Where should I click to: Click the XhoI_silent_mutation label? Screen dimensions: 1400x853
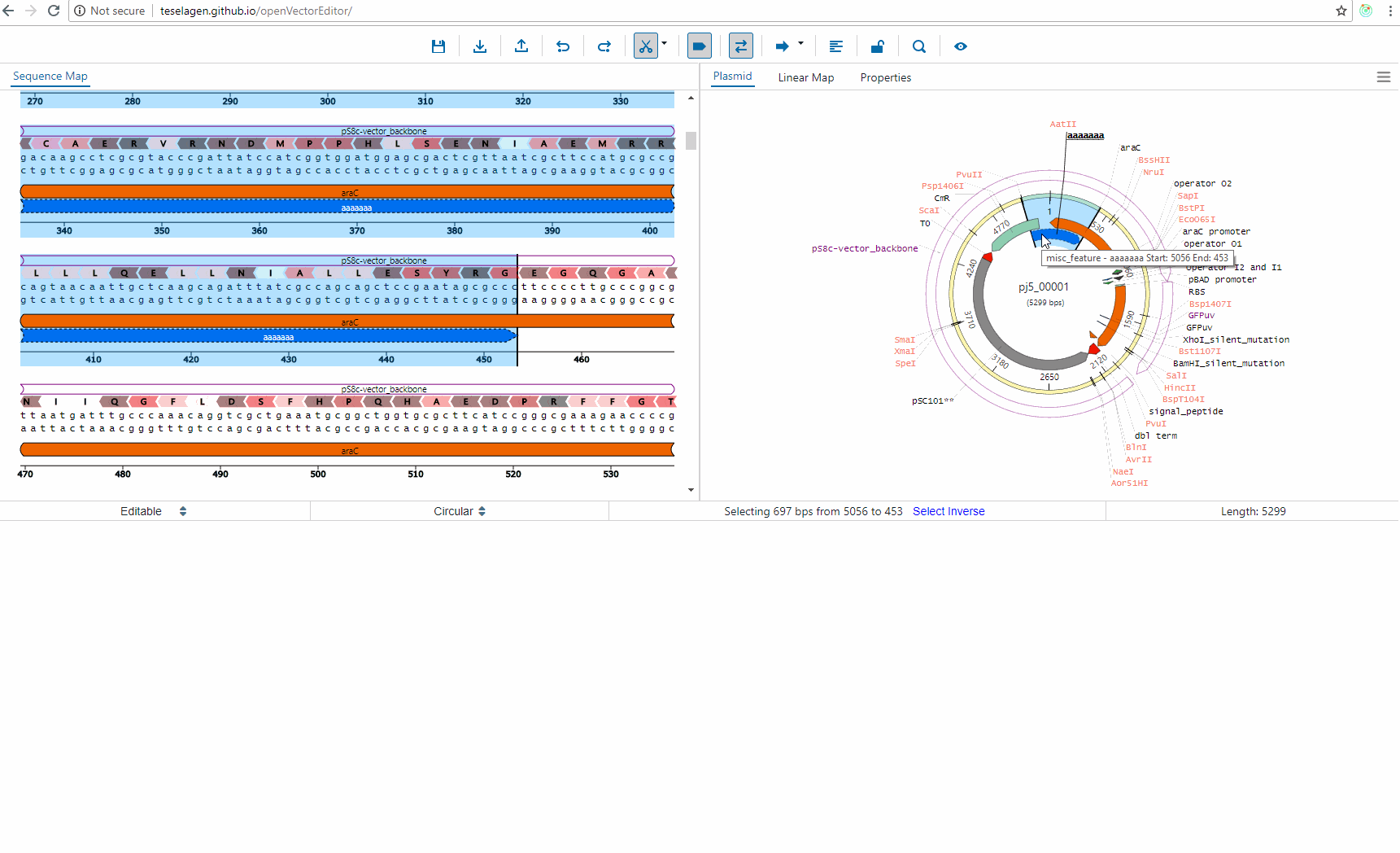tap(1236, 340)
